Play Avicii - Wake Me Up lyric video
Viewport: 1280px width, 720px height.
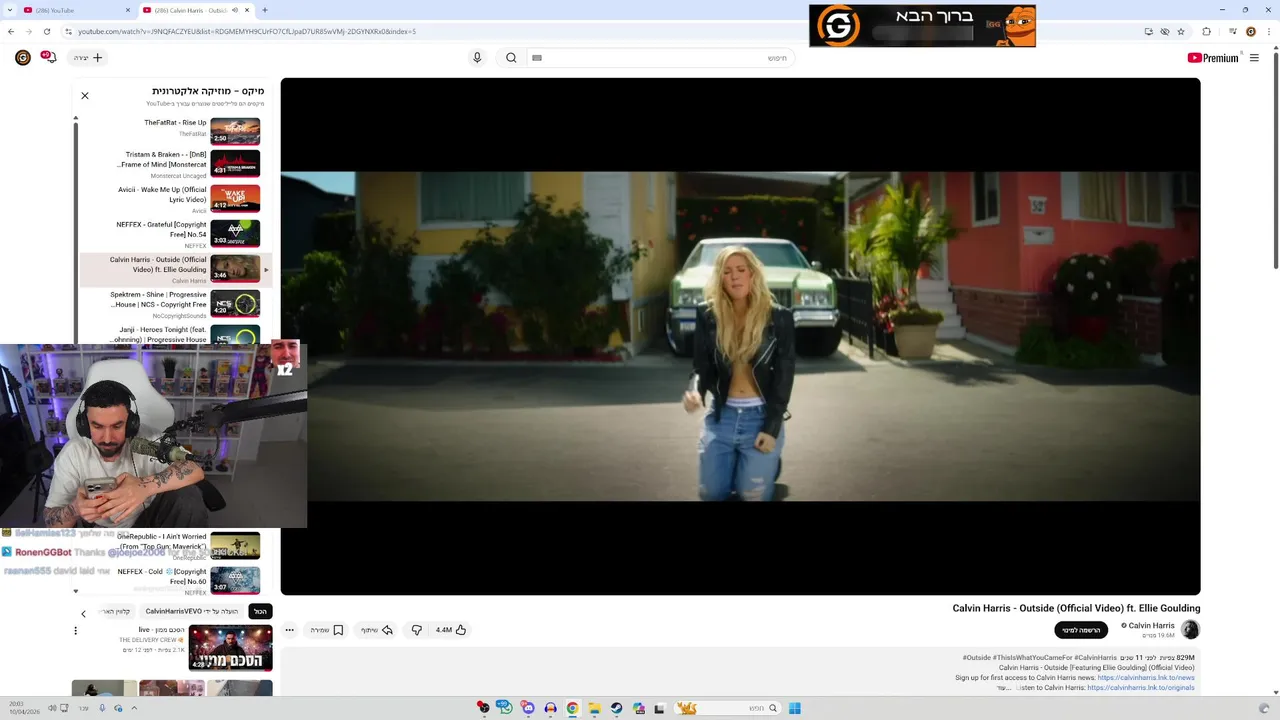click(x=175, y=199)
